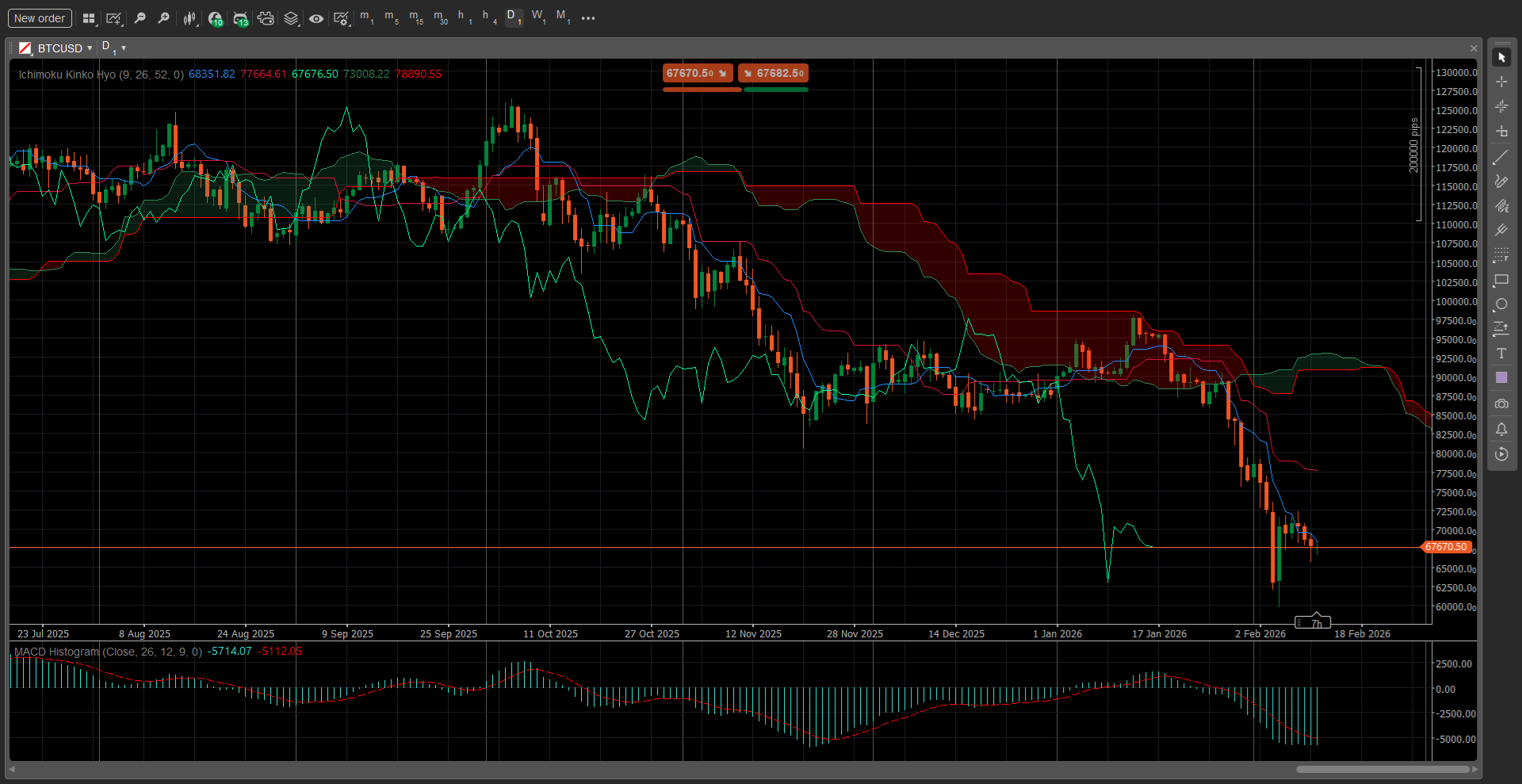Switch to W1 weekly timeframe

point(538,17)
